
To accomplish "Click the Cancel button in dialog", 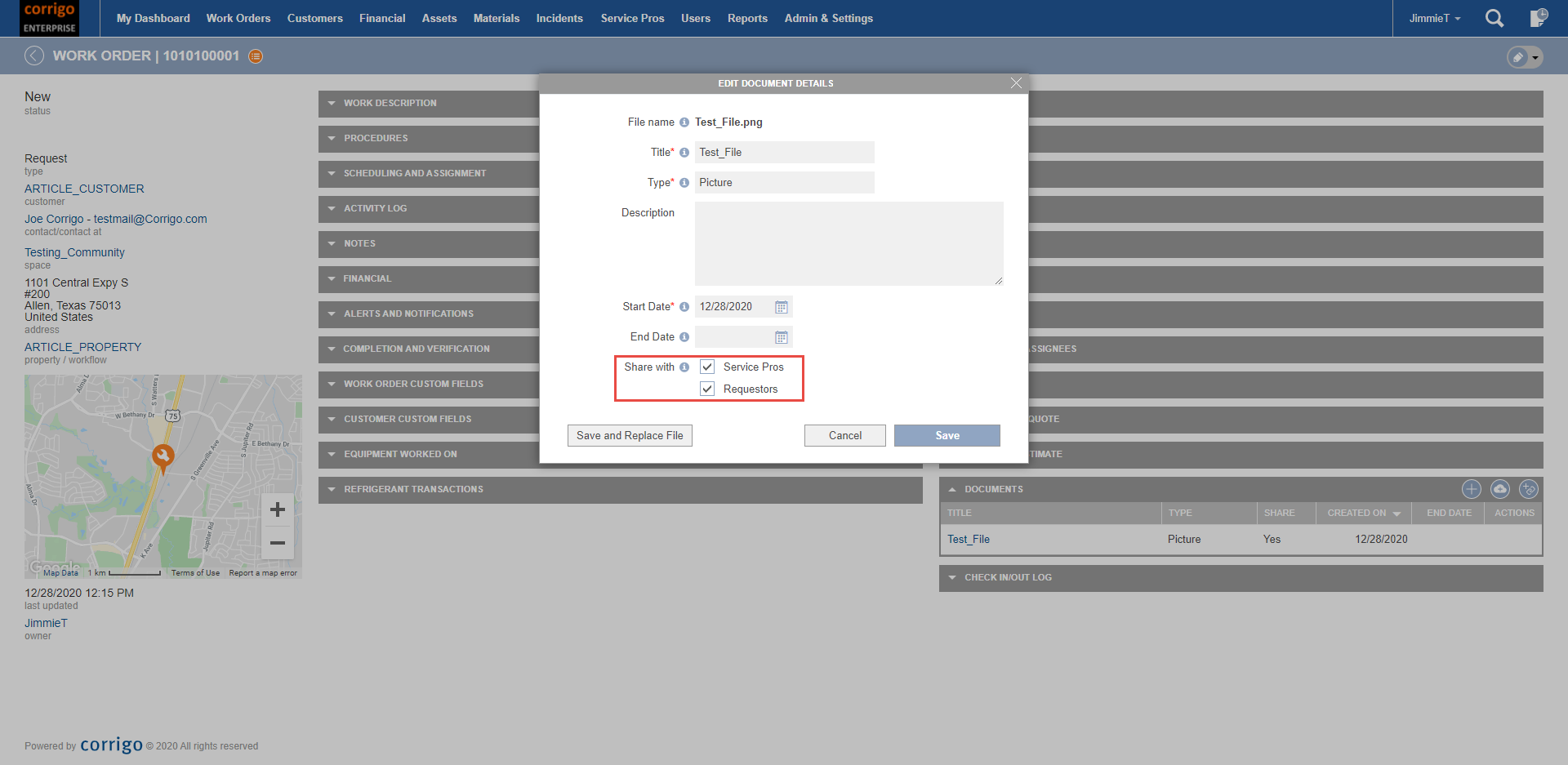I will [x=844, y=436].
